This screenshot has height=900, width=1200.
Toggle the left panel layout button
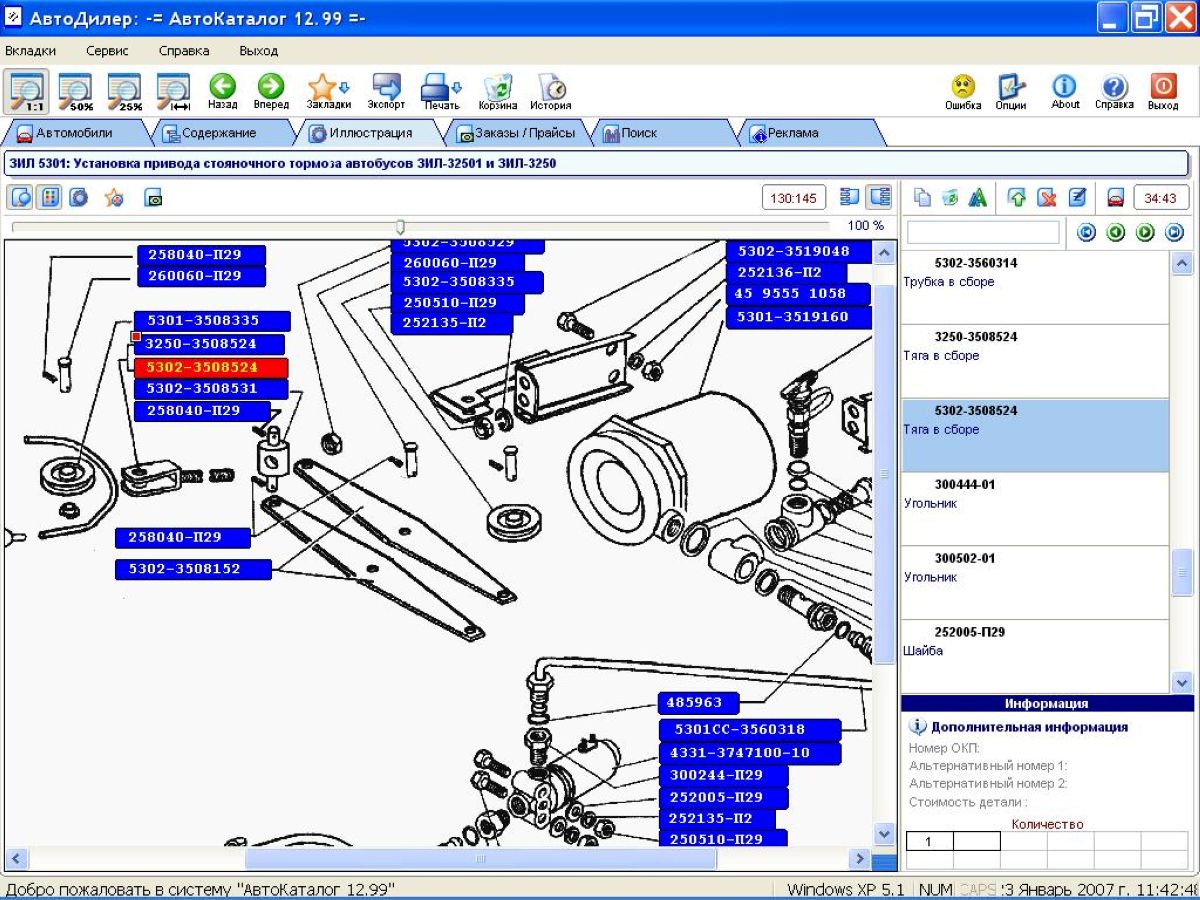[850, 197]
